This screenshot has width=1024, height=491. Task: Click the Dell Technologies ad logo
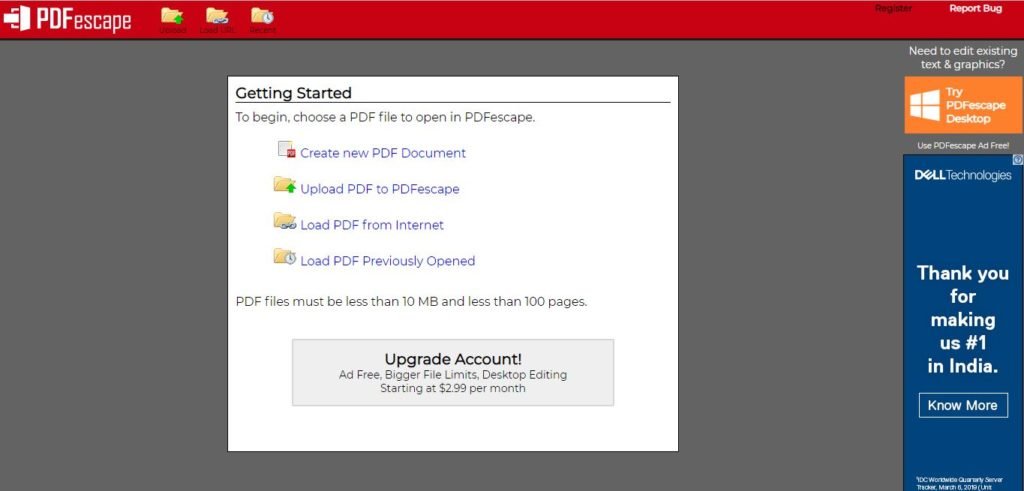click(x=963, y=176)
